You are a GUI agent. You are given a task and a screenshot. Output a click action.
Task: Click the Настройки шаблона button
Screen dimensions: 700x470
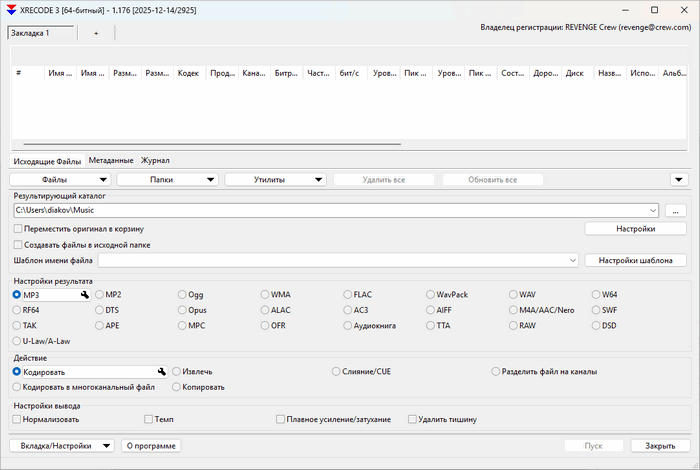(x=635, y=260)
